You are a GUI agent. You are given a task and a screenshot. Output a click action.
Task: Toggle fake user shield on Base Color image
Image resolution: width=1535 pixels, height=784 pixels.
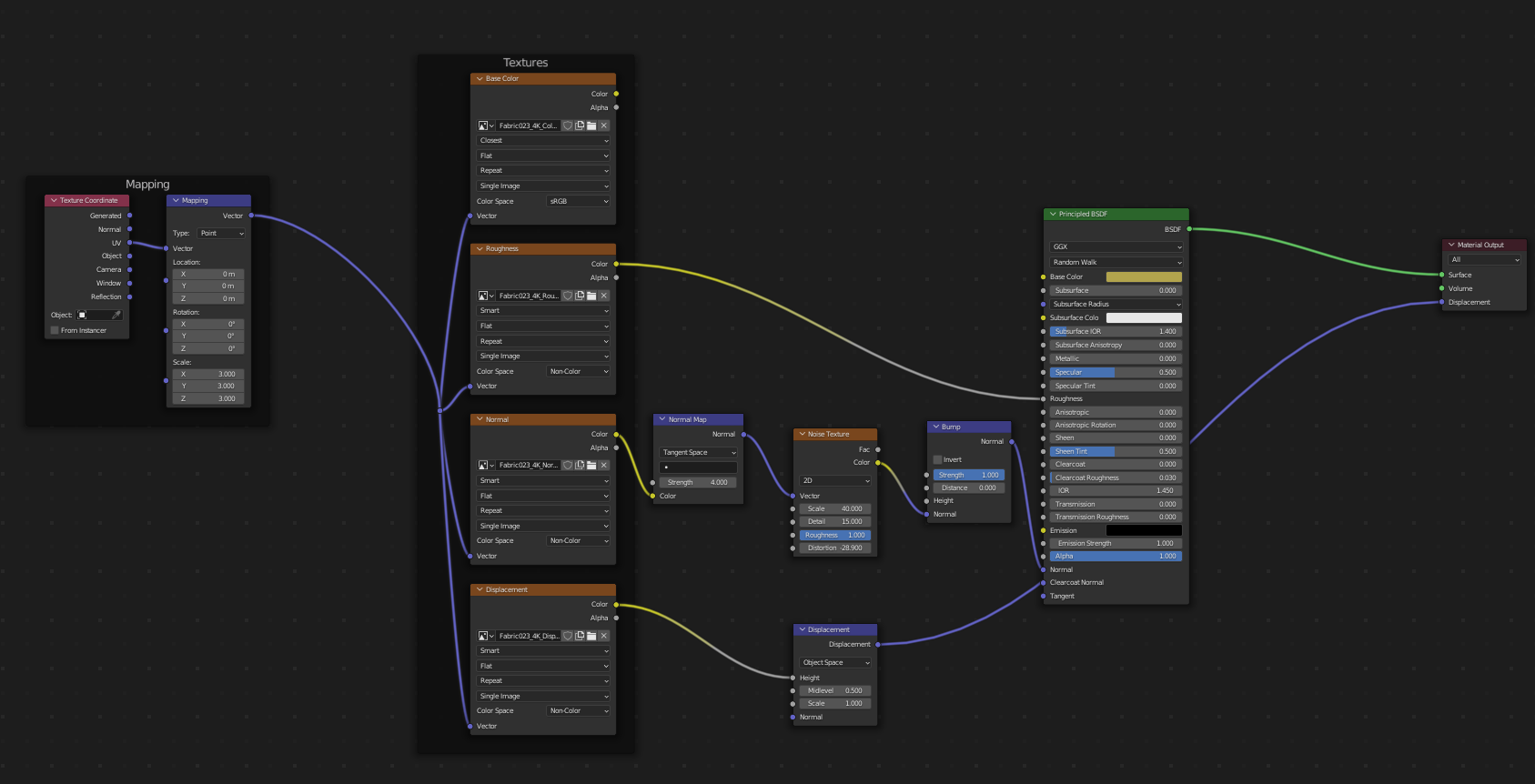tap(568, 126)
